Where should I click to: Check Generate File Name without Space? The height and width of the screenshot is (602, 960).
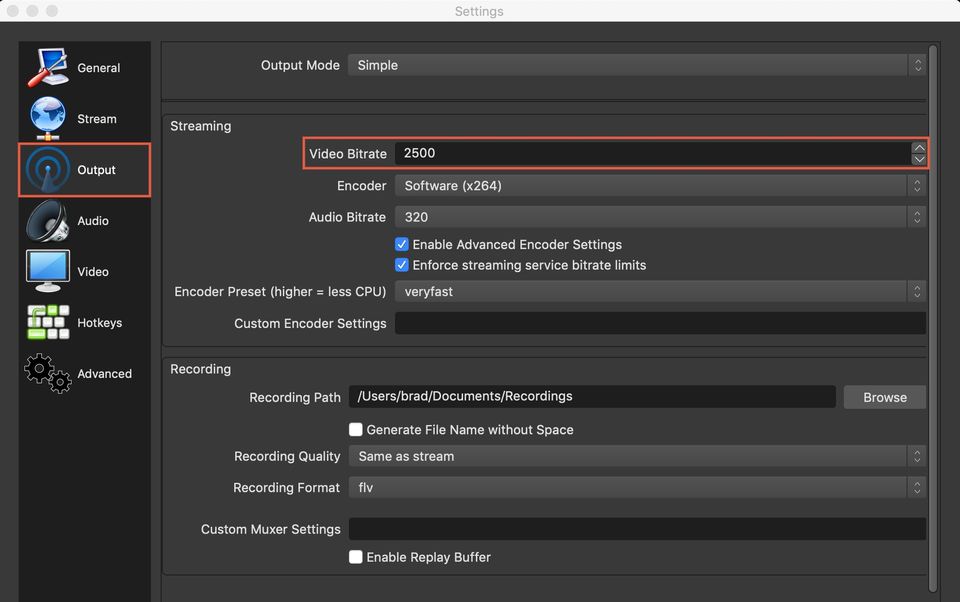pyautogui.click(x=356, y=429)
